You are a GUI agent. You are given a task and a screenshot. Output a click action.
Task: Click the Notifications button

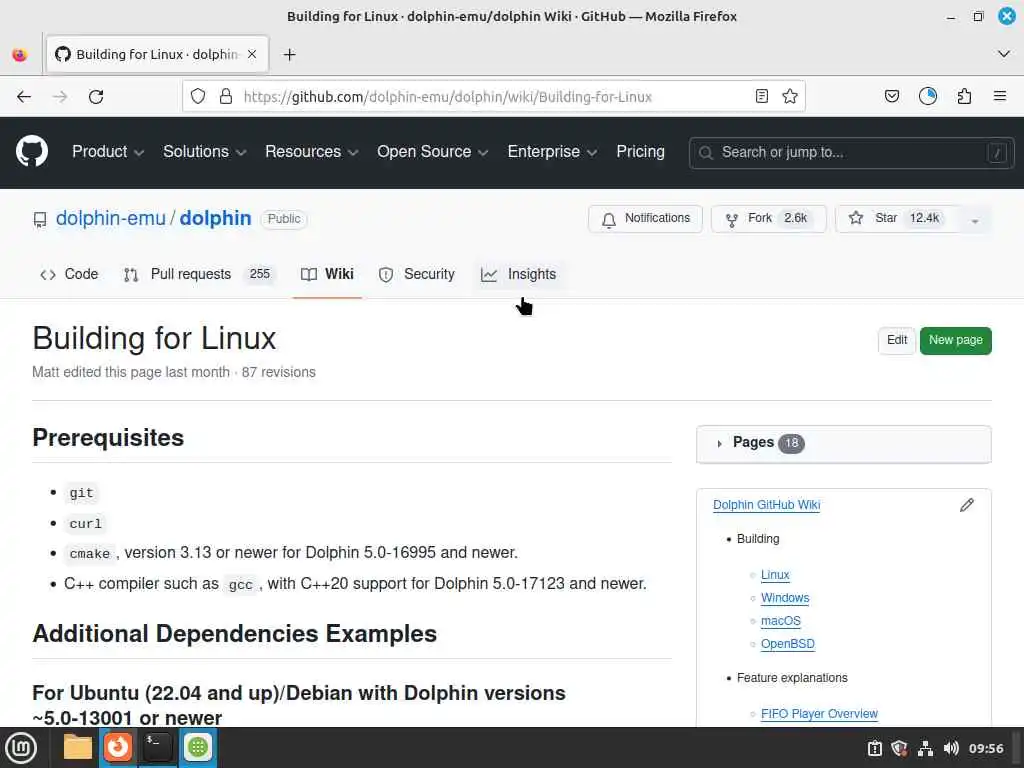645,219
